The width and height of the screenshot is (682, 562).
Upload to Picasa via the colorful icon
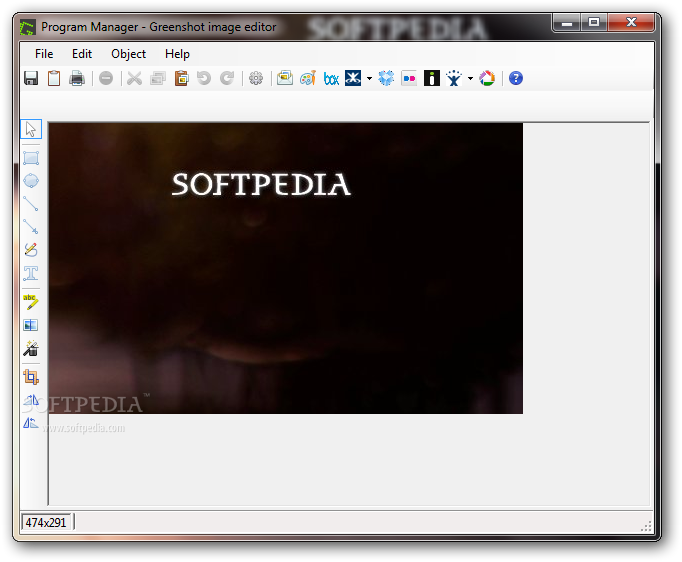pyautogui.click(x=487, y=78)
